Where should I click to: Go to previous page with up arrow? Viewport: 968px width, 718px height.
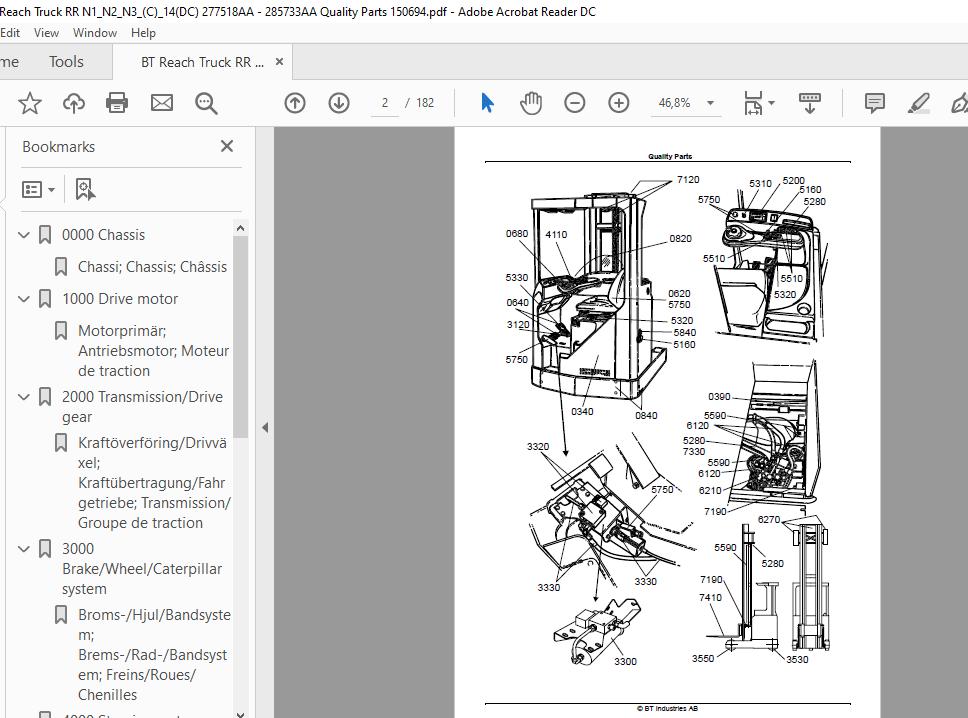pyautogui.click(x=295, y=103)
